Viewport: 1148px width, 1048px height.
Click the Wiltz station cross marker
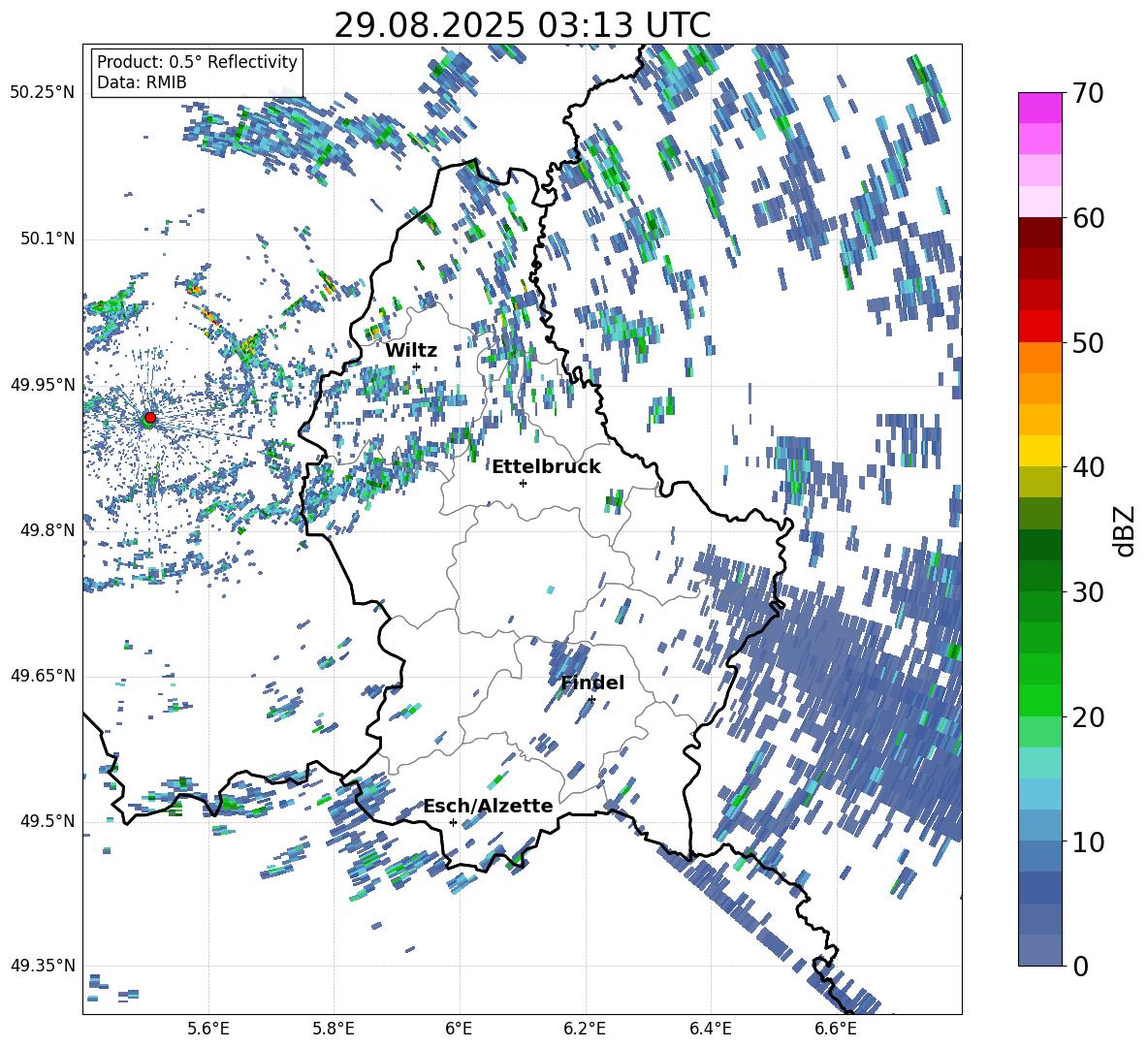417,366
